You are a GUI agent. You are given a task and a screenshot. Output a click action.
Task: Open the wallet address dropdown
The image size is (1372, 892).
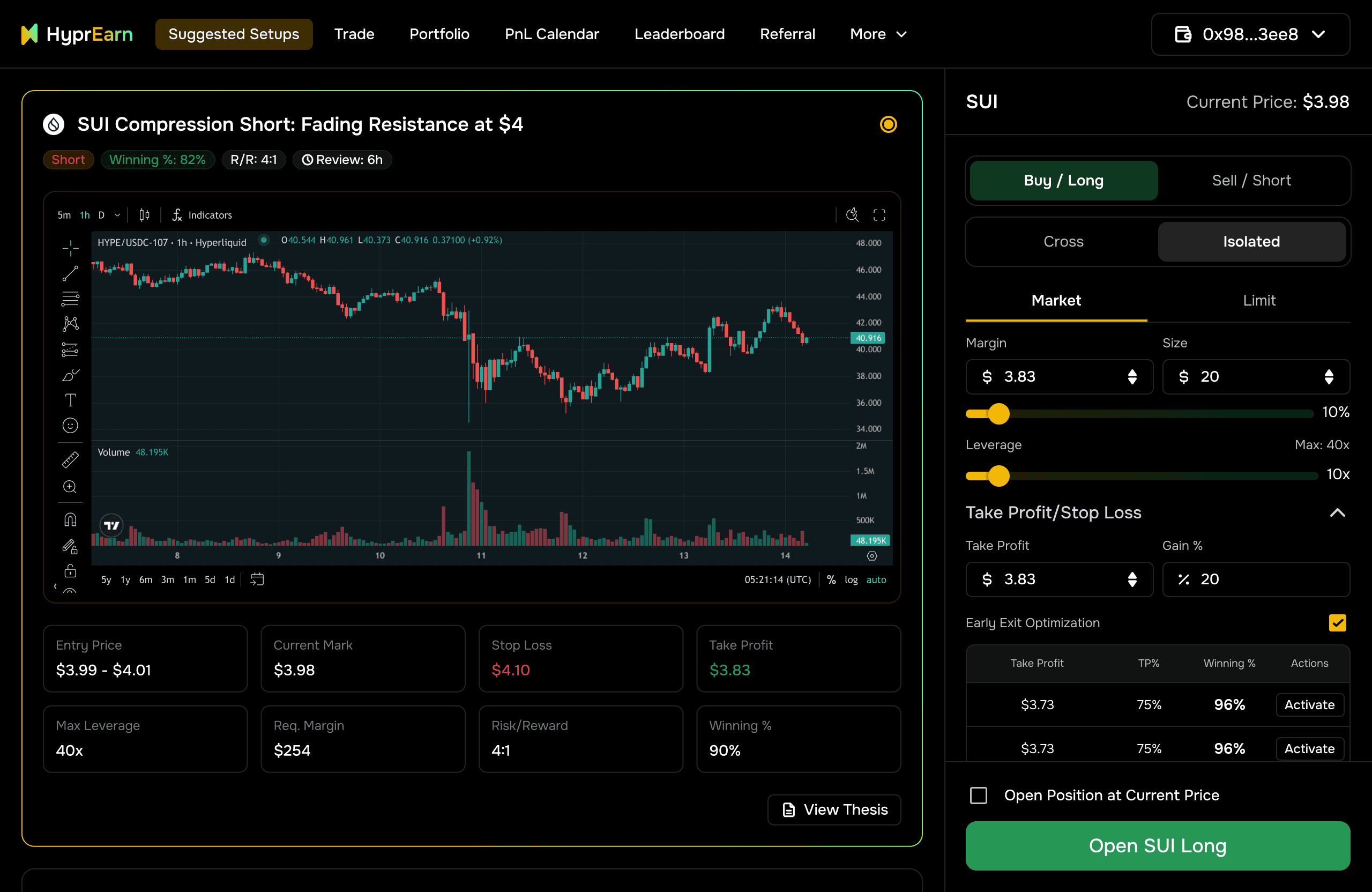click(x=1250, y=35)
